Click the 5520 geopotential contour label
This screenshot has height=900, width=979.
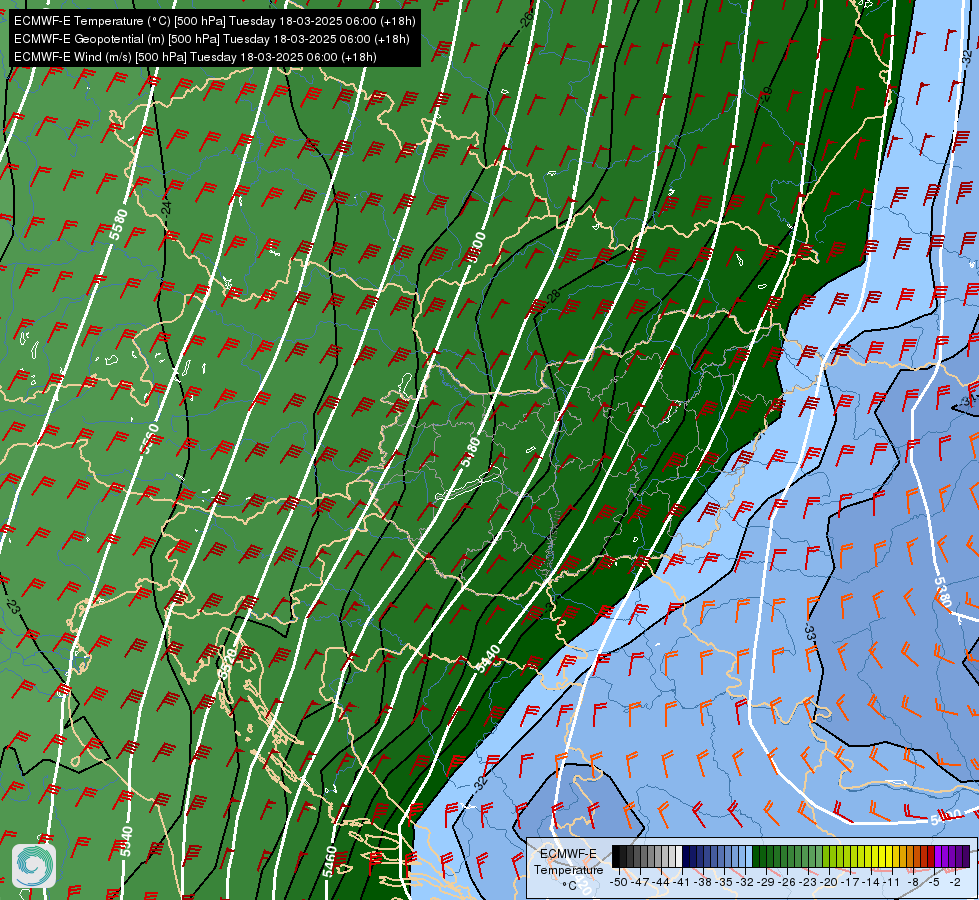point(228,663)
